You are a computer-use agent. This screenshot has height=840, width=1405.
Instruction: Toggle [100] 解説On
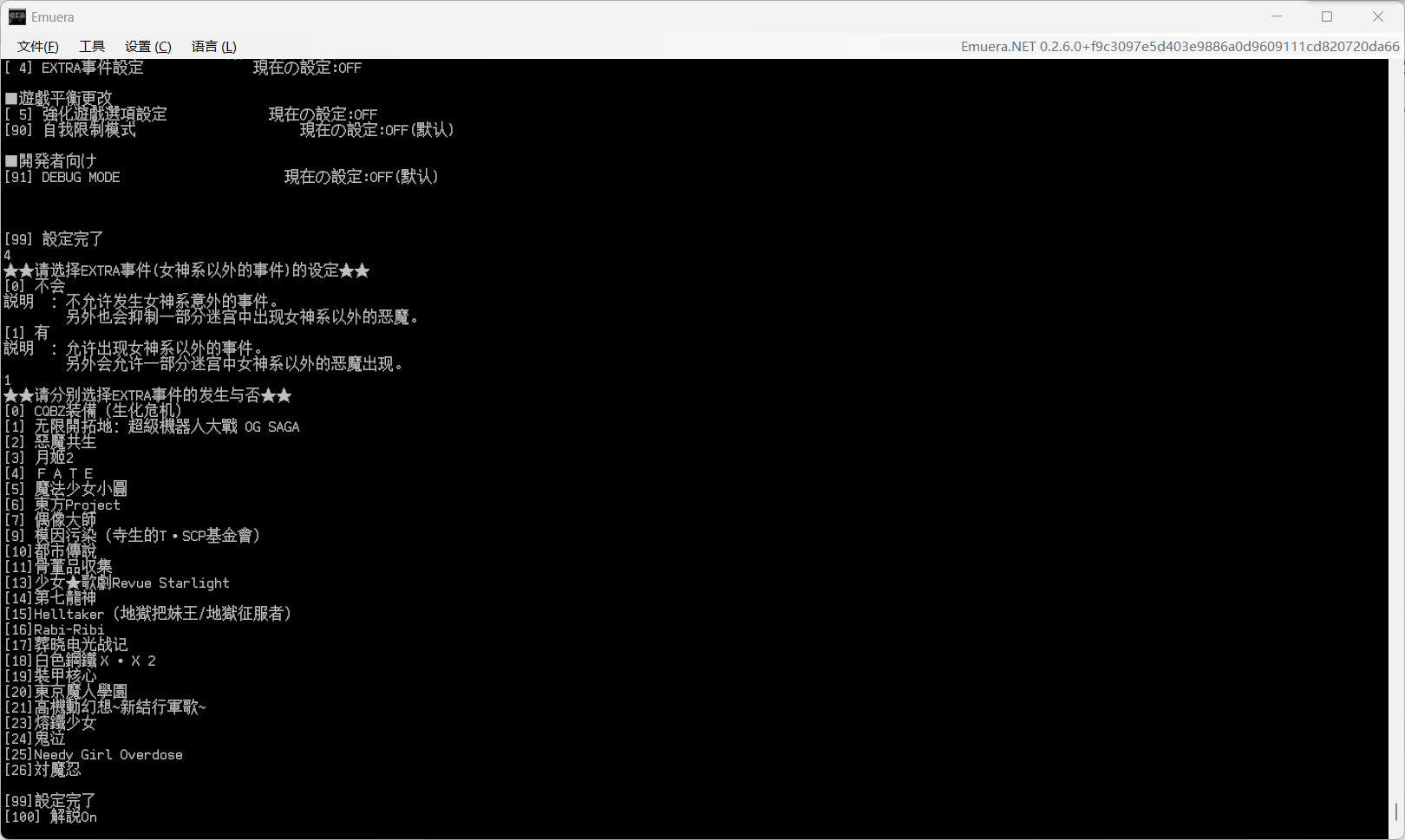[50, 817]
